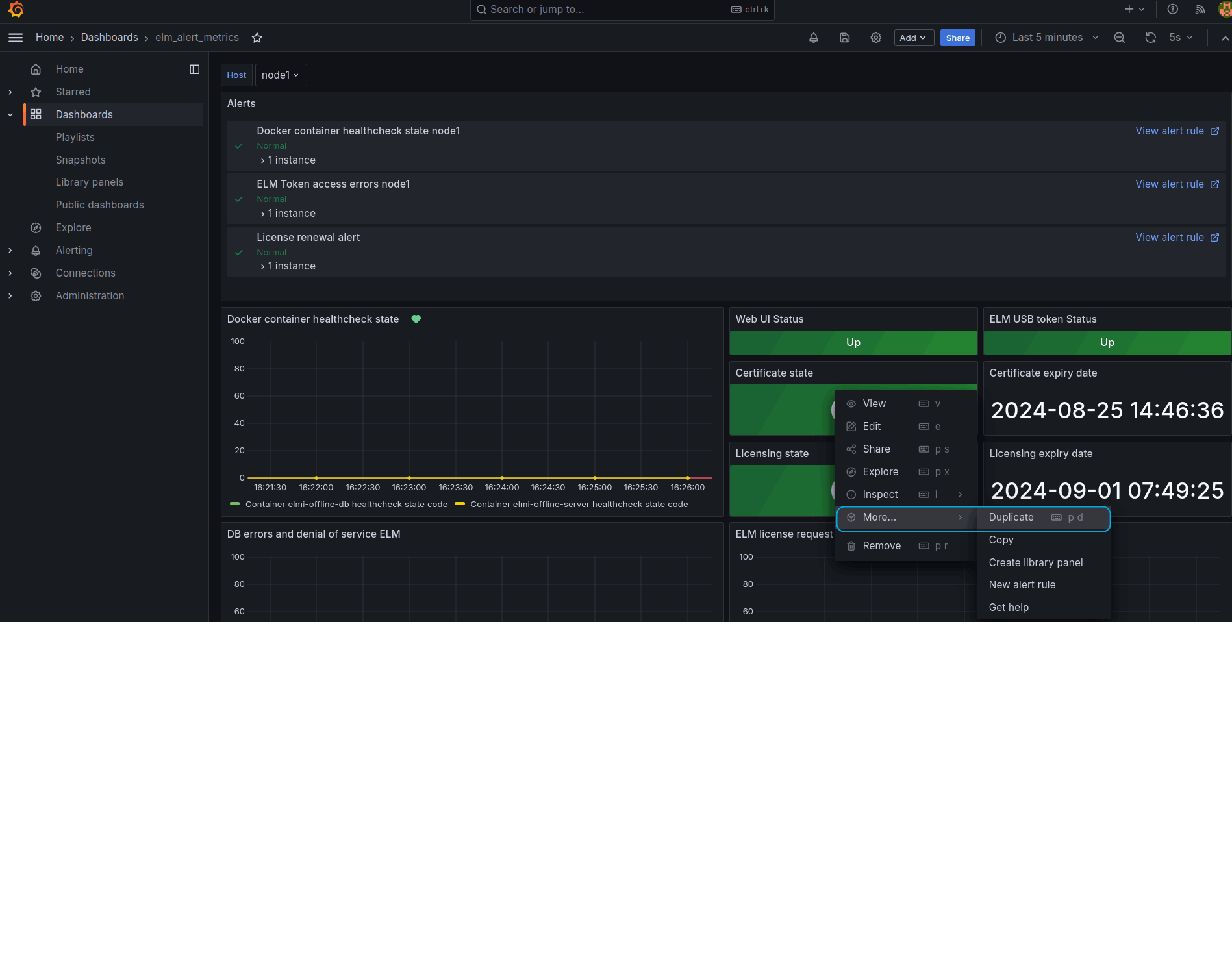This screenshot has height=974, width=1232.
Task: Expand the Starred section in sidebar
Action: tap(10, 92)
